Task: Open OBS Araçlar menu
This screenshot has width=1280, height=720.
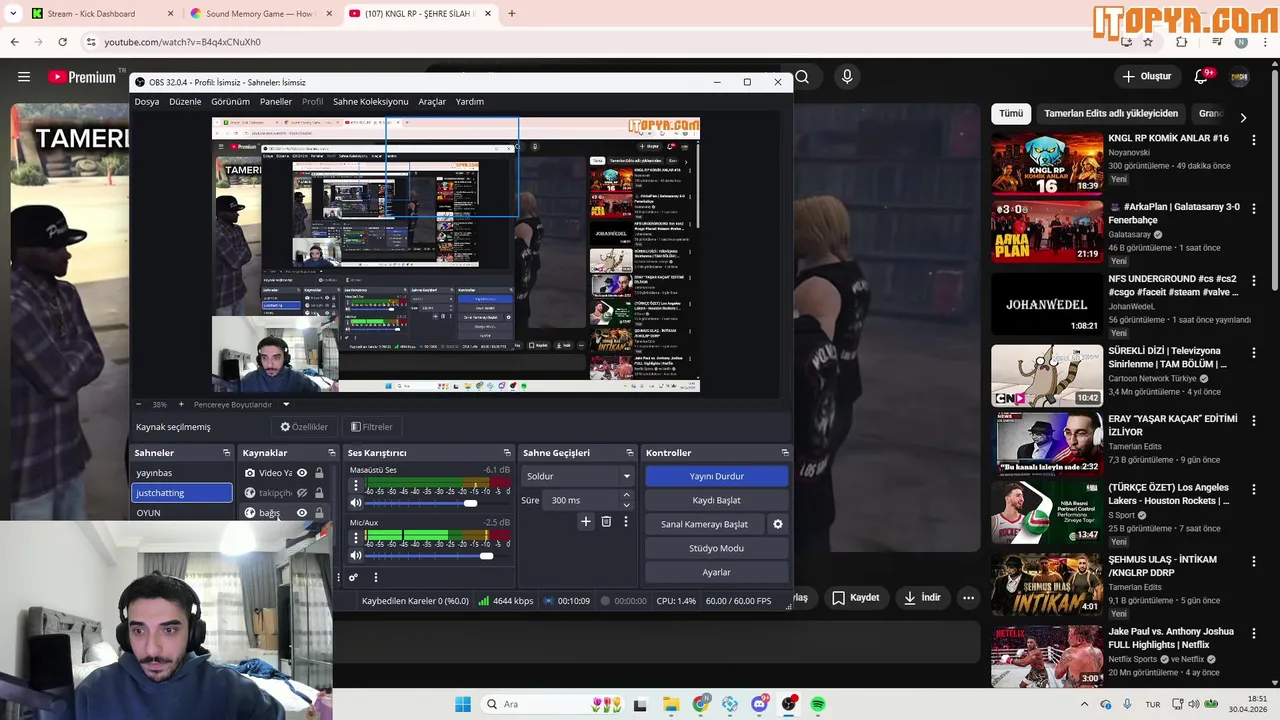Action: point(432,101)
